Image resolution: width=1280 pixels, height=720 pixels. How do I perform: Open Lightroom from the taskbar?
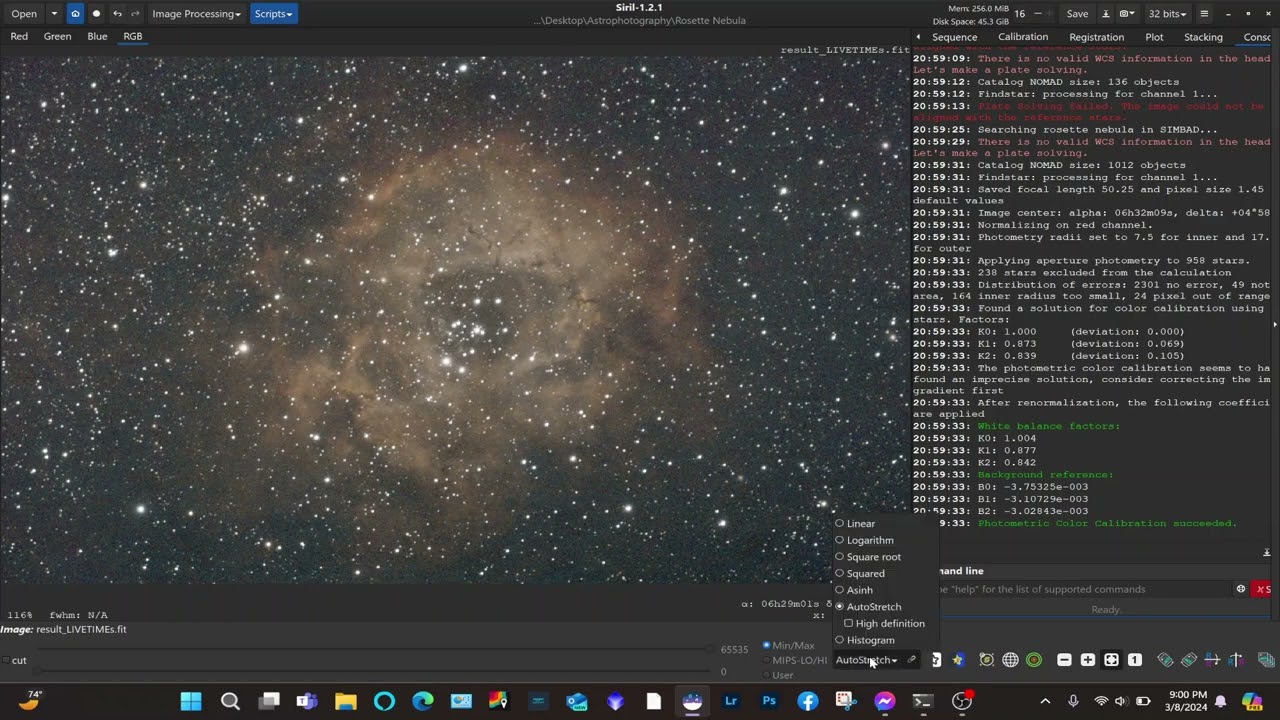click(731, 701)
